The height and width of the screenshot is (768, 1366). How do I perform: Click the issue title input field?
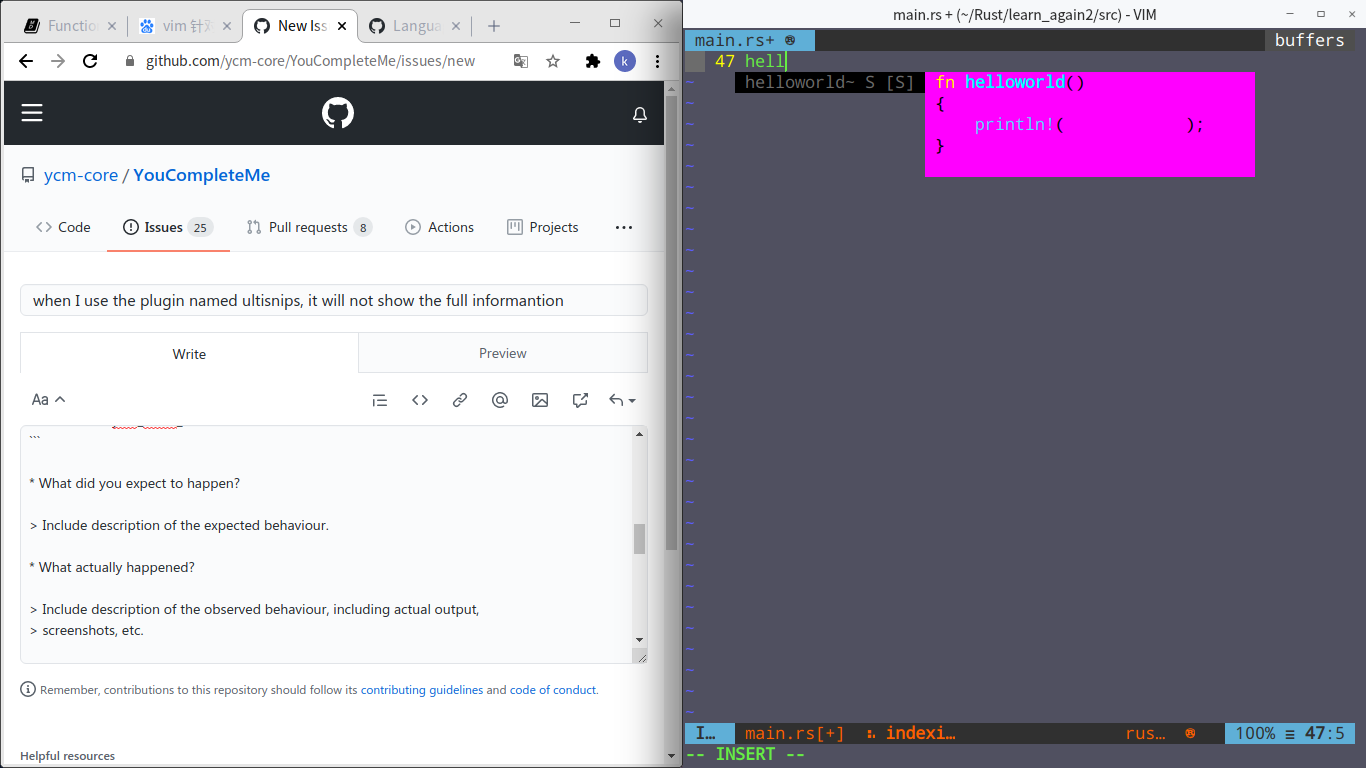[x=334, y=299]
